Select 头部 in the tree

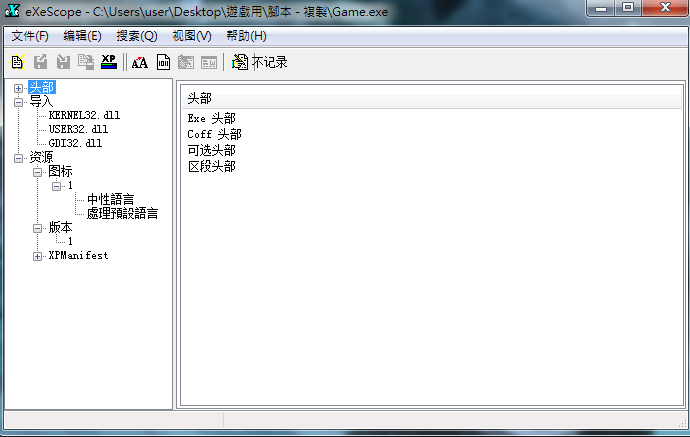(42, 87)
